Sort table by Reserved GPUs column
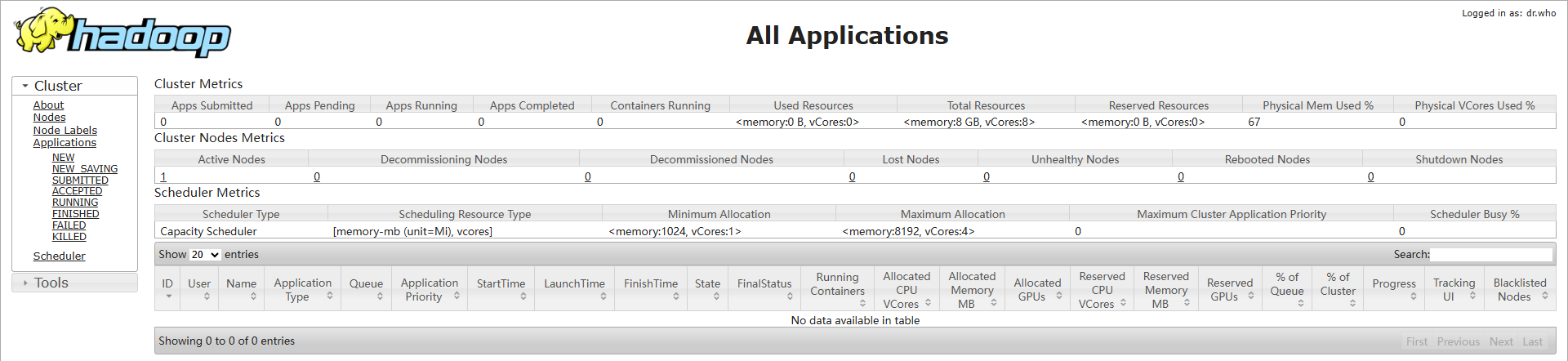This screenshot has height=361, width=1568. [x=1230, y=288]
